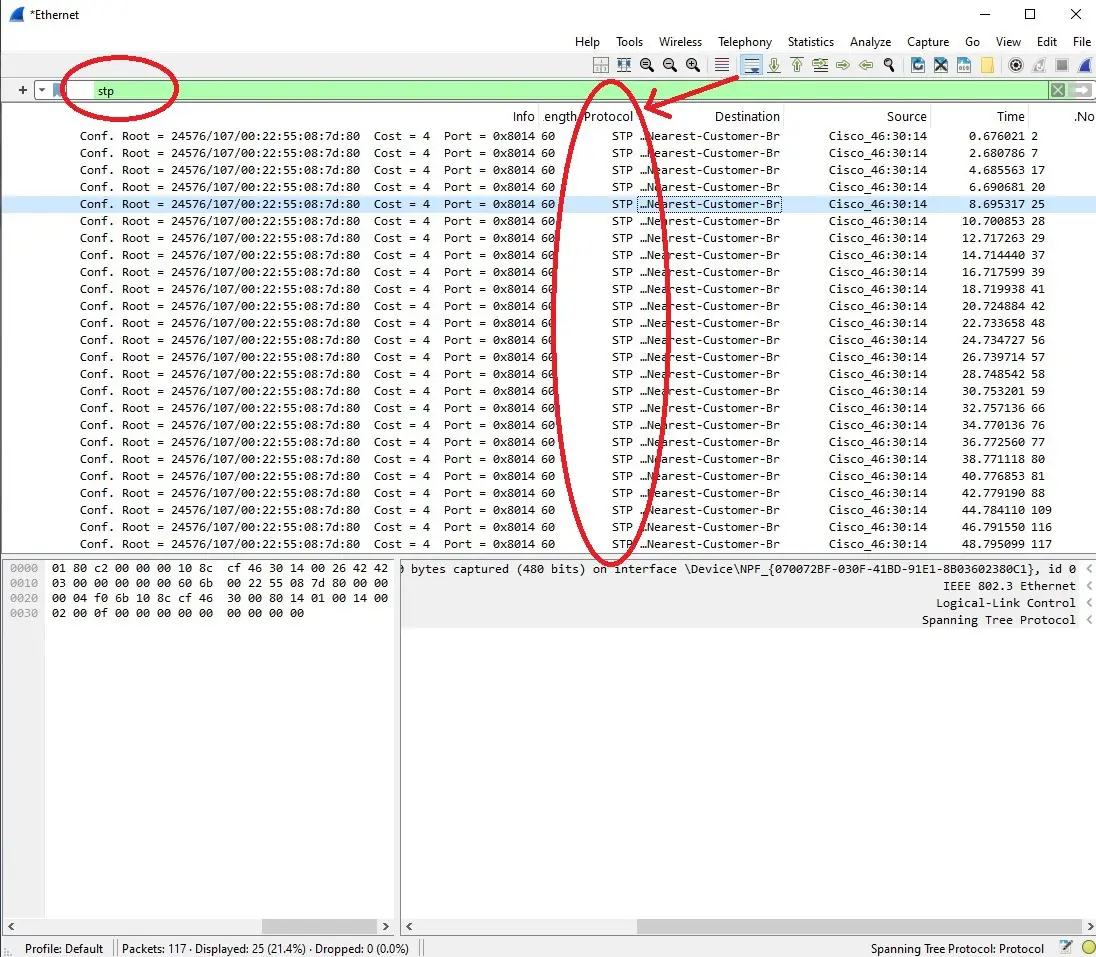The image size is (1096, 957).
Task: Expand IEEE 802.3 Ethernet details
Action: (x=1088, y=586)
